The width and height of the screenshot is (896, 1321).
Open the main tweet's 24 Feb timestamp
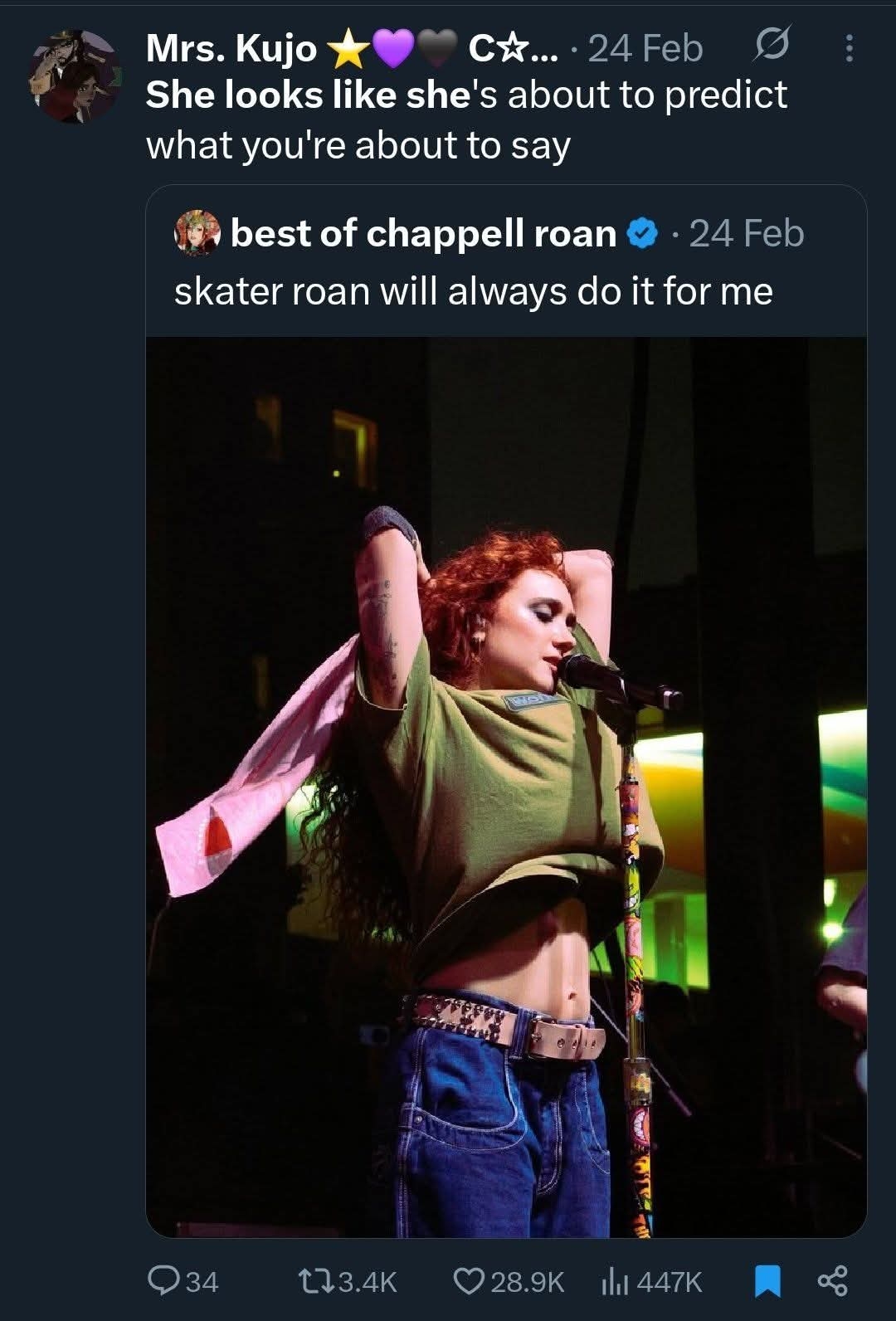click(645, 48)
